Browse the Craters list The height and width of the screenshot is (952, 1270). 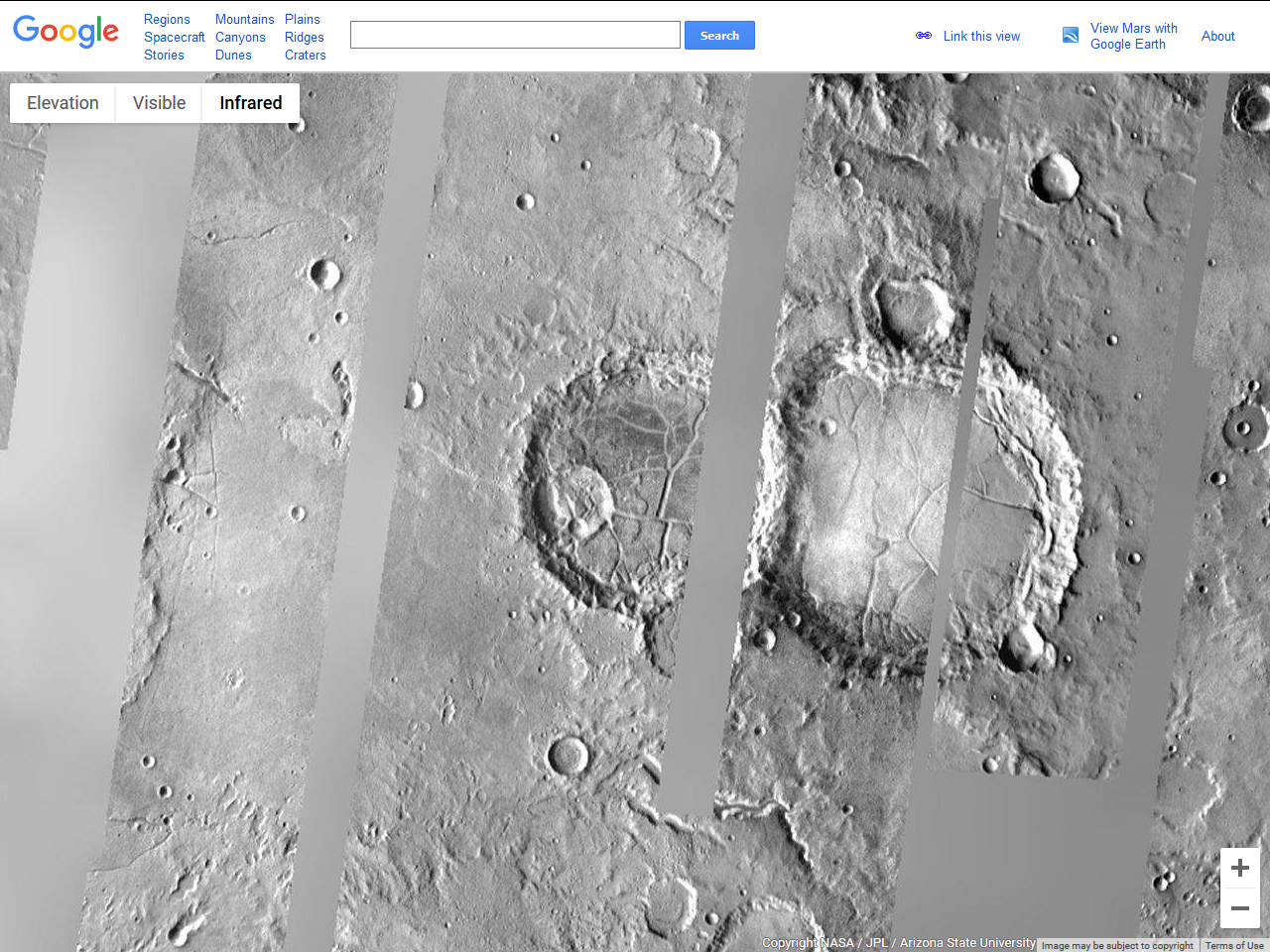pos(306,55)
